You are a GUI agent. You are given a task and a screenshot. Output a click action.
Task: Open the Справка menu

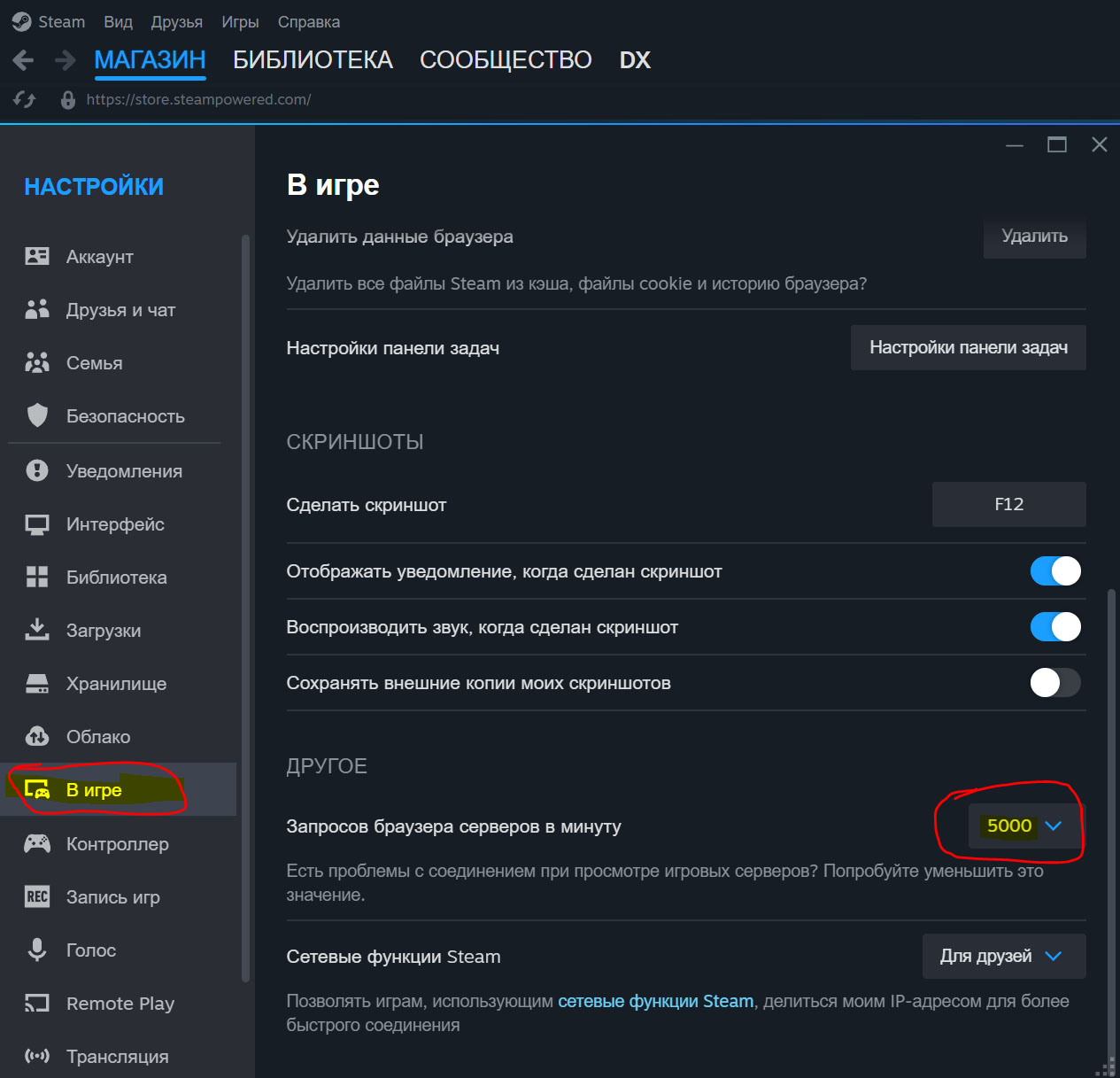click(x=309, y=21)
